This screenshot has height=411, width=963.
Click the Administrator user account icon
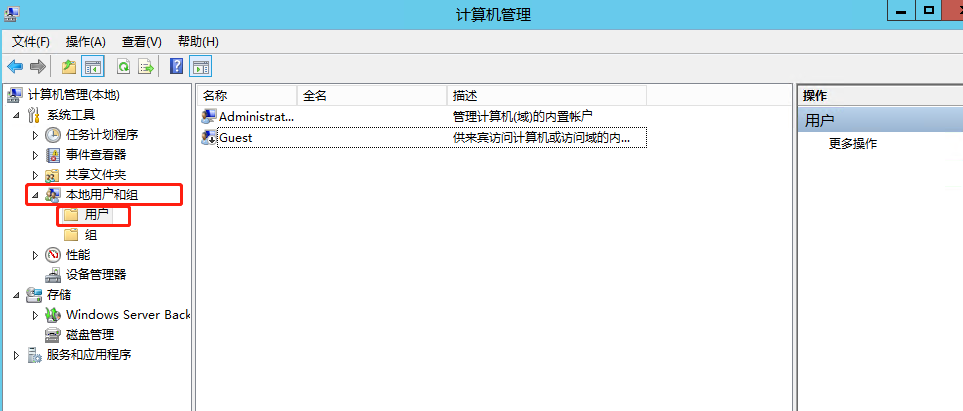pos(209,116)
